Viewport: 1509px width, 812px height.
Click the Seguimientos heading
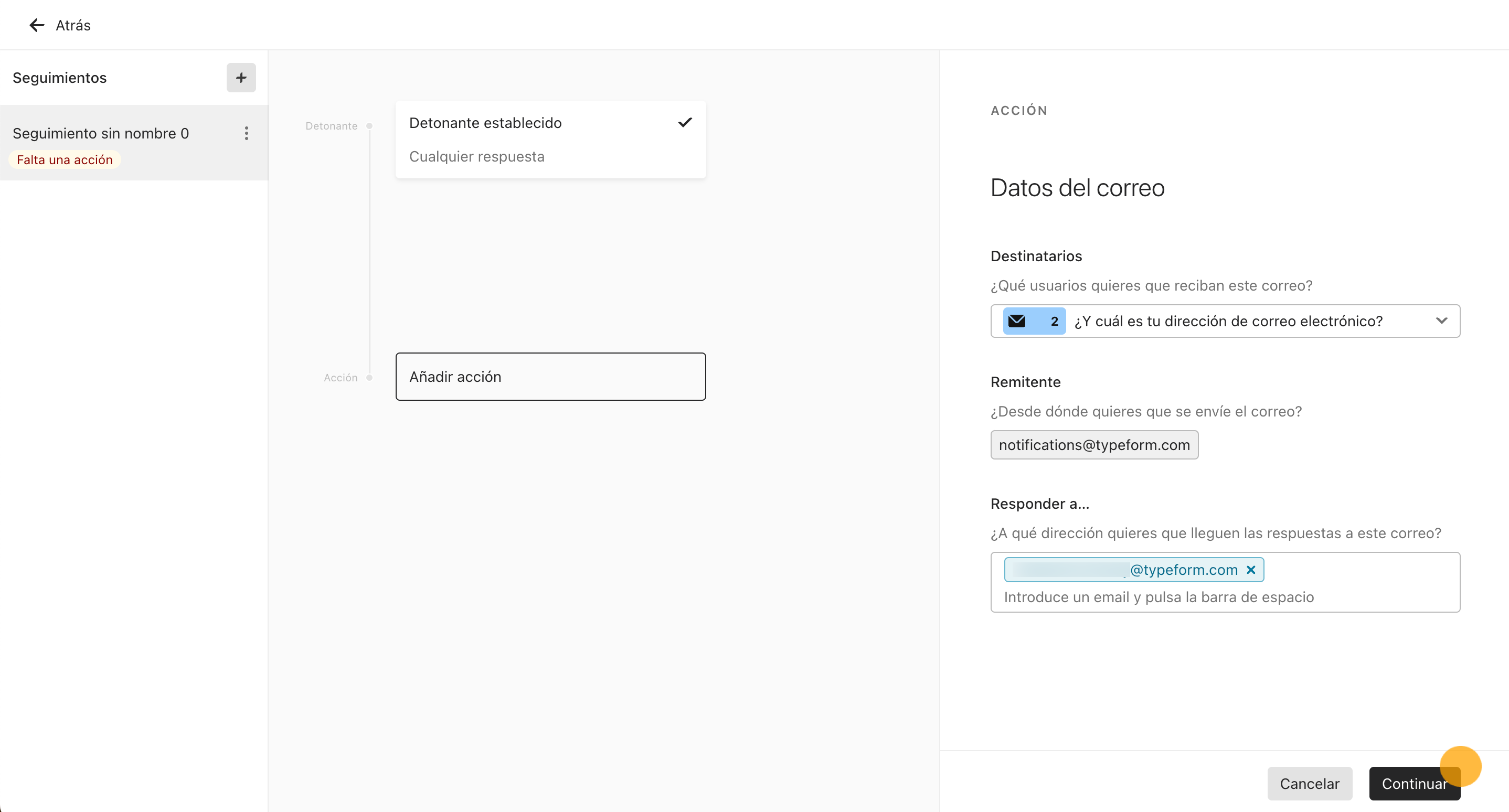pos(60,78)
